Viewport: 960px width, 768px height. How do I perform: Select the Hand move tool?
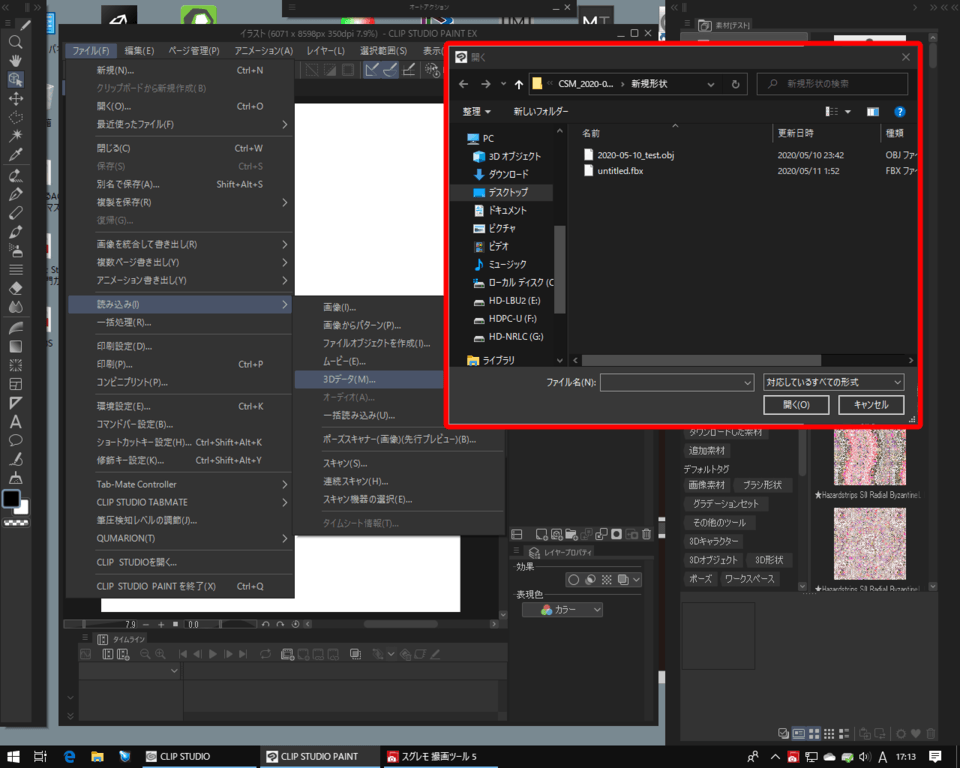click(x=16, y=60)
